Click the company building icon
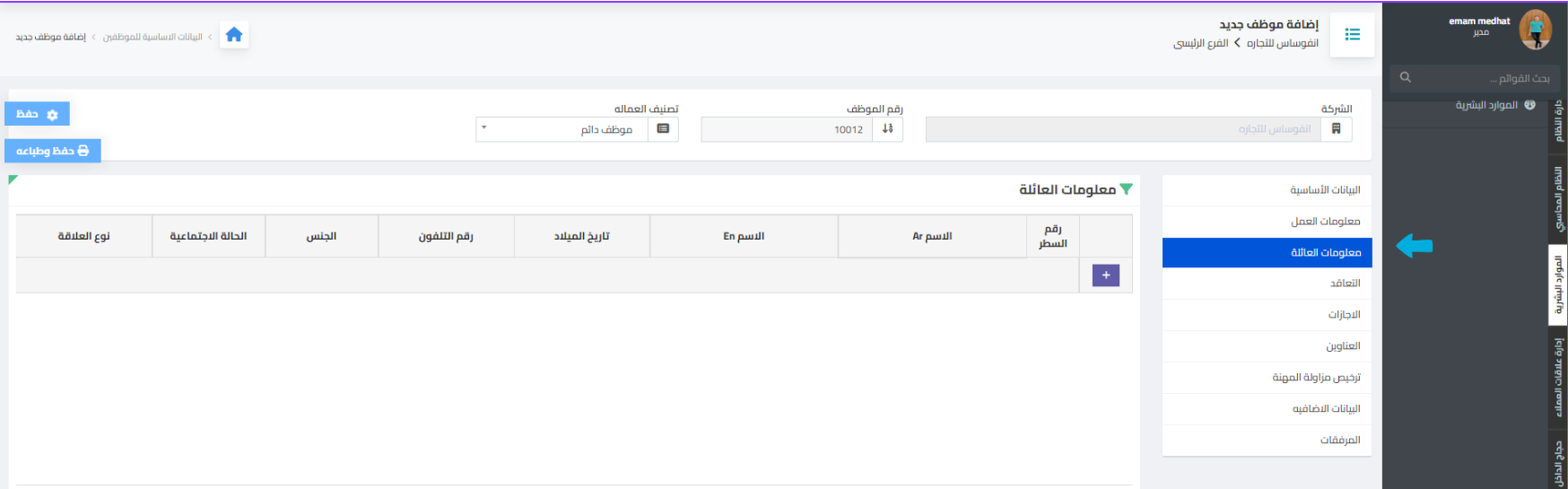Screen dimensions: 1568x489 tap(1336, 129)
